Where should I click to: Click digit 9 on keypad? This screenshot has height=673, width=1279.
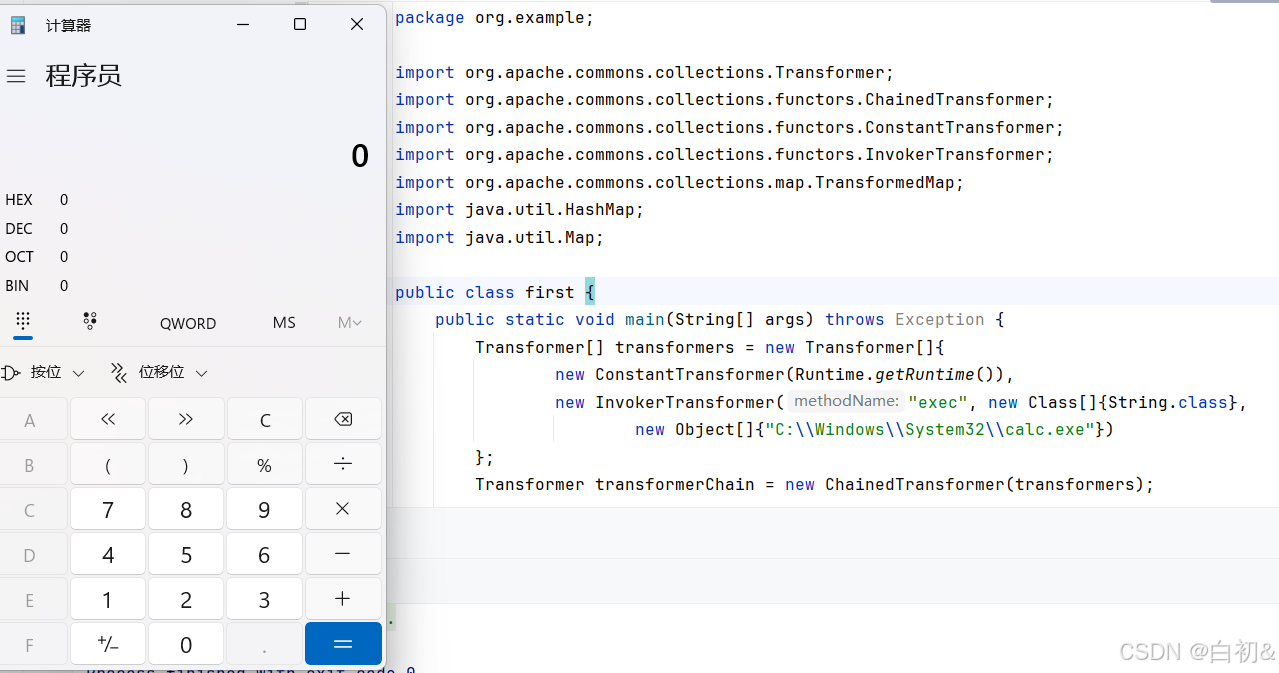(264, 509)
